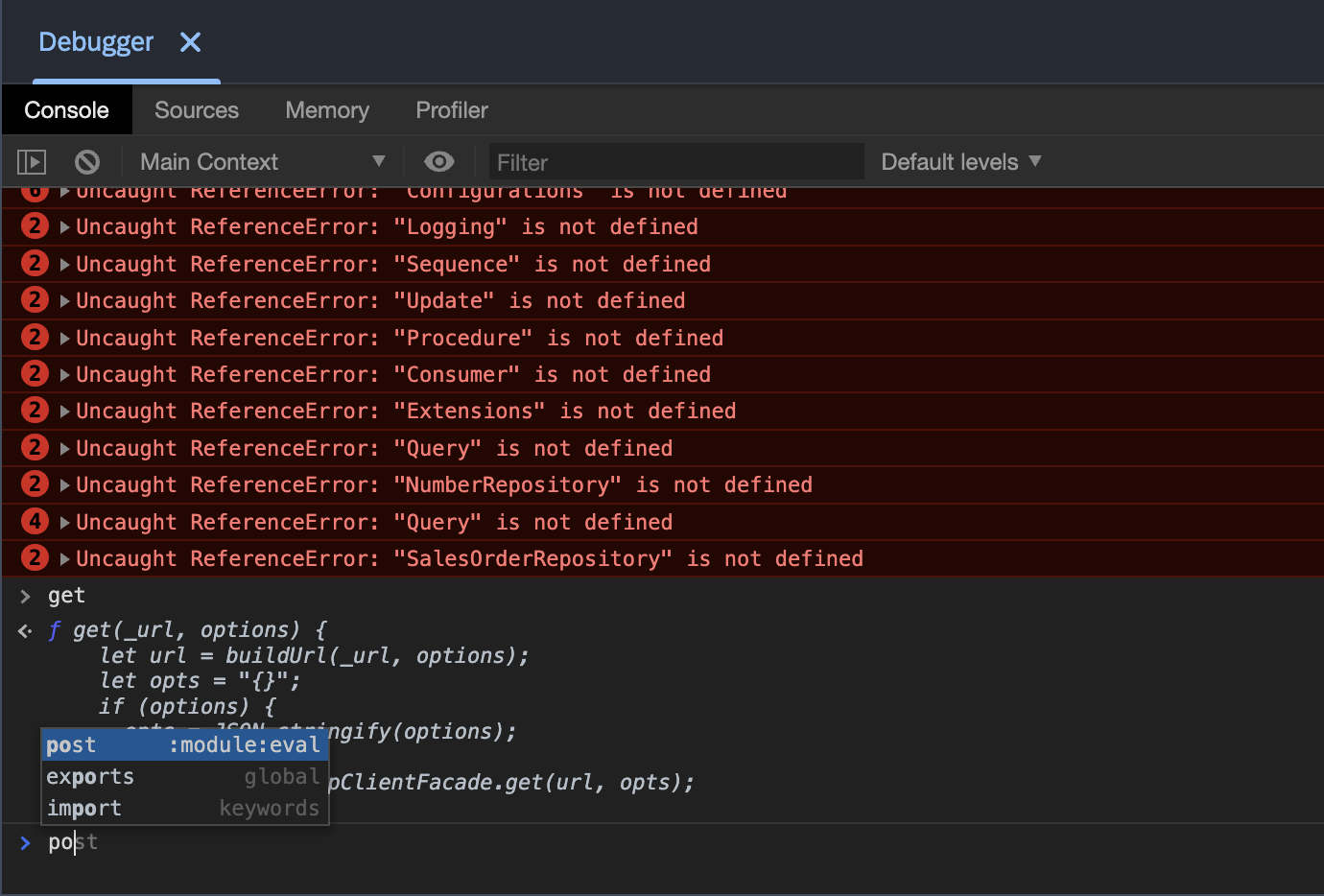Open the Main Context dropdown
The image size is (1324, 896).
tap(263, 162)
